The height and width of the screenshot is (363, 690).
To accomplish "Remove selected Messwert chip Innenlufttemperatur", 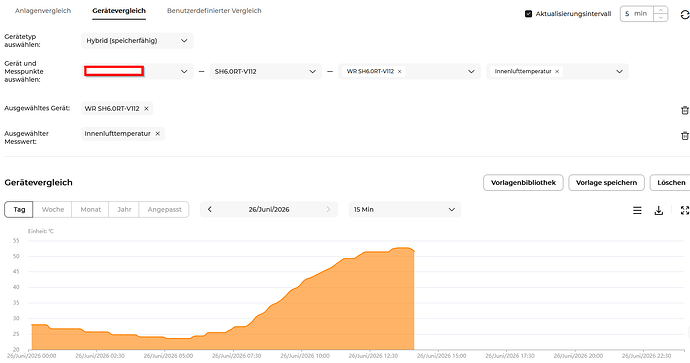I will (158, 133).
